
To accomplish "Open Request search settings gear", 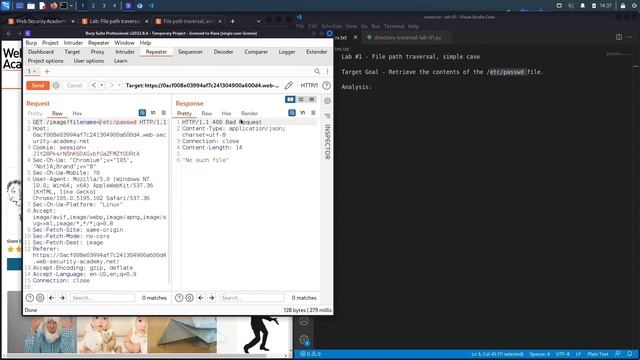I will (40, 298).
